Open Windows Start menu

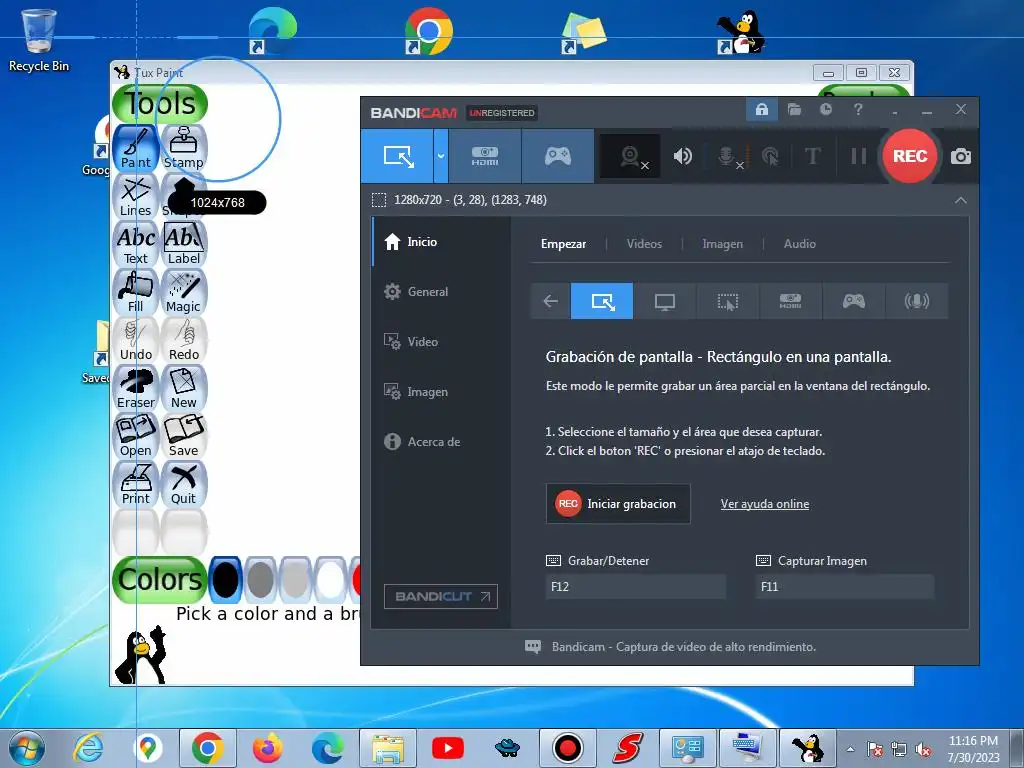point(27,748)
